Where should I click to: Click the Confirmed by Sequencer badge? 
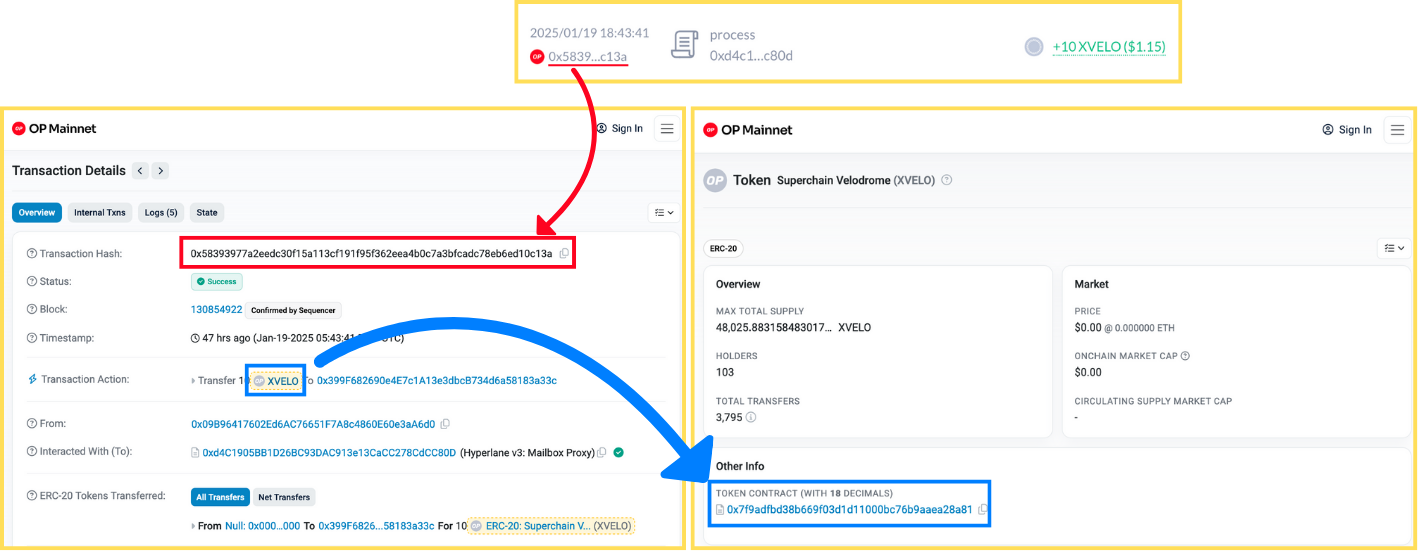(294, 310)
